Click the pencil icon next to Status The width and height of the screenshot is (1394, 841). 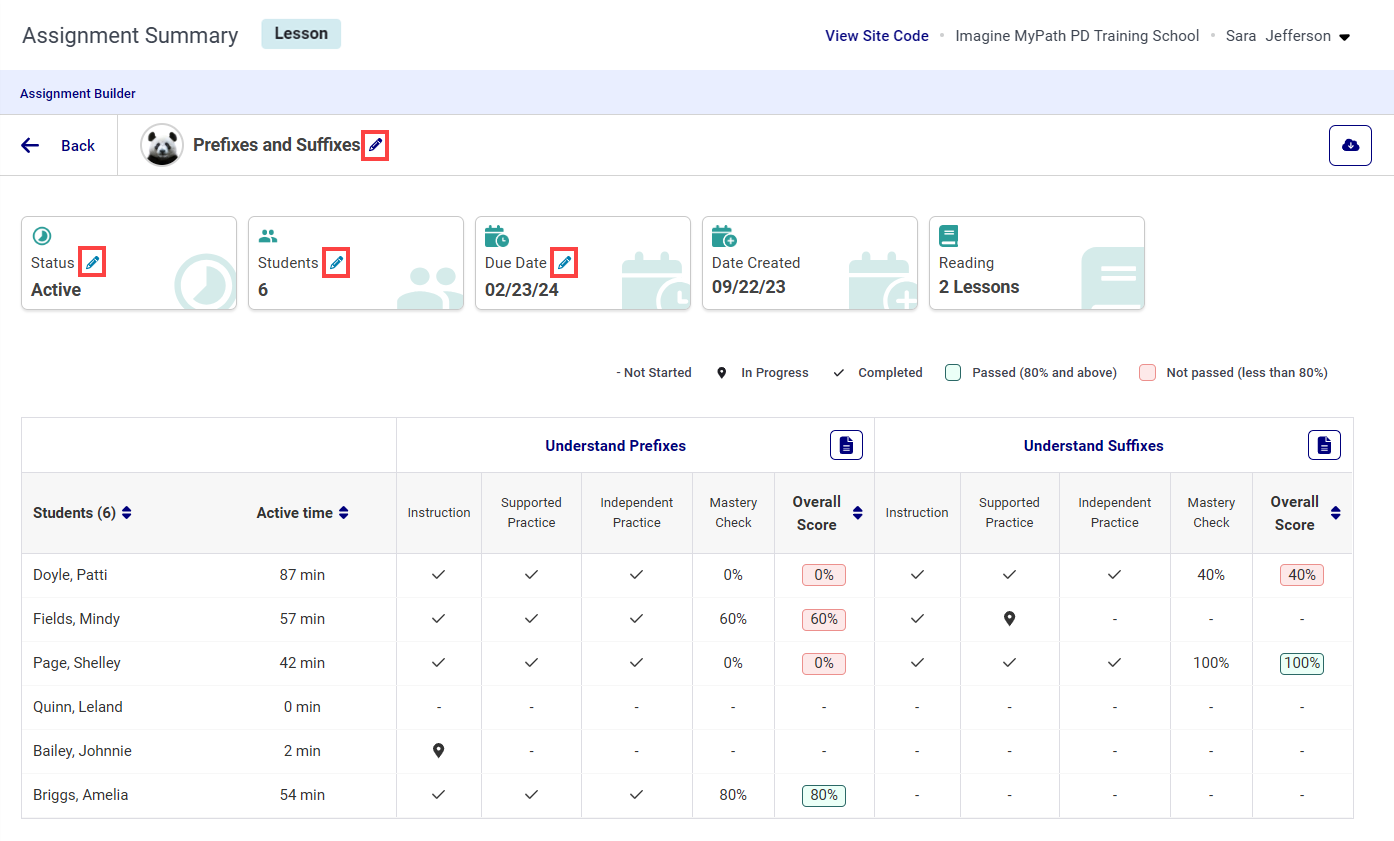tap(92, 263)
